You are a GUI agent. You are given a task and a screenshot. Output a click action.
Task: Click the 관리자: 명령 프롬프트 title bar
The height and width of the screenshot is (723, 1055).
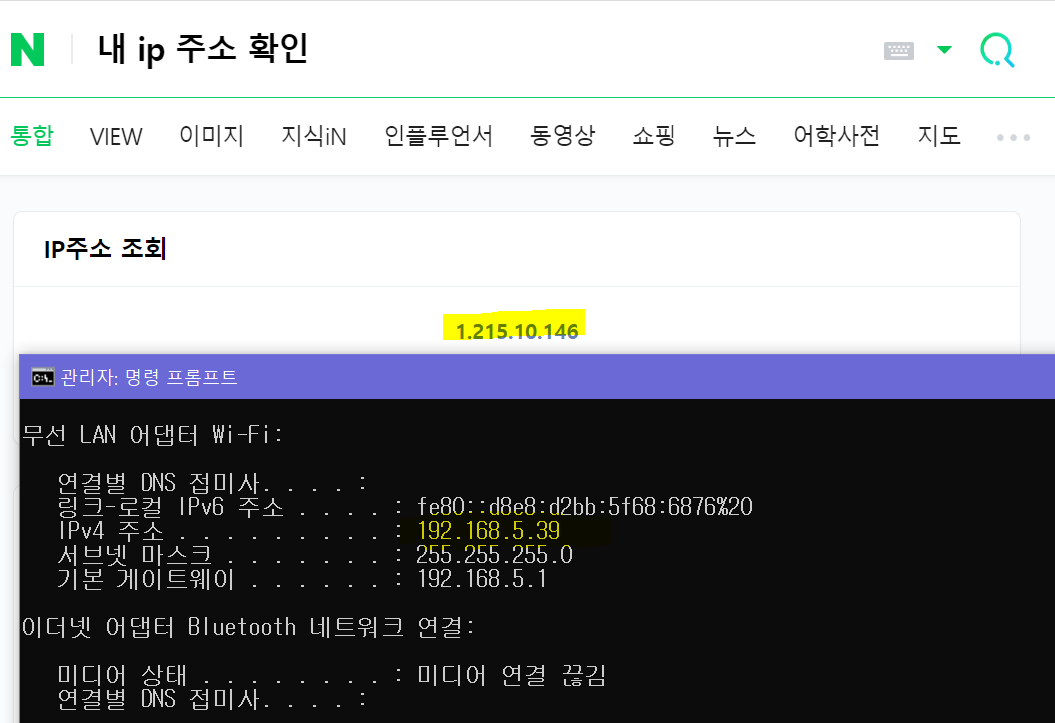tap(537, 377)
